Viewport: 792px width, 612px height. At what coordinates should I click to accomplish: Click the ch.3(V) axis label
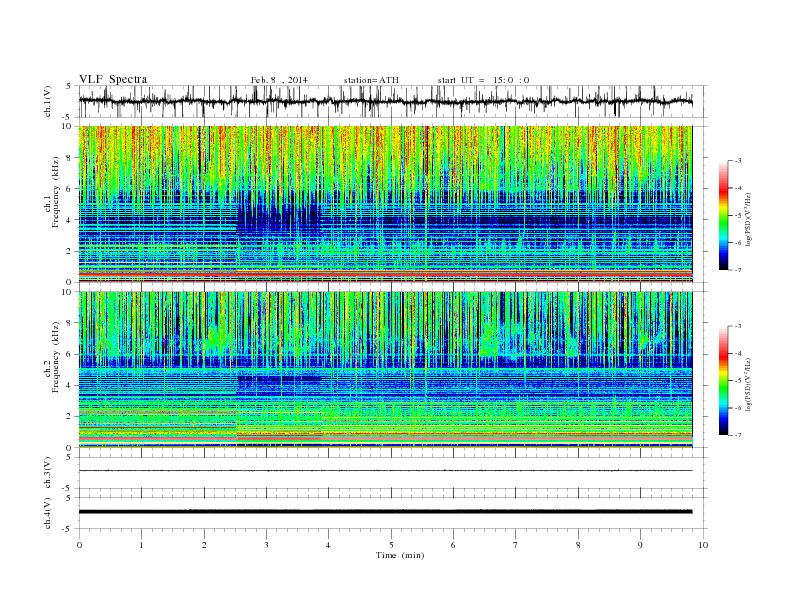[48, 473]
